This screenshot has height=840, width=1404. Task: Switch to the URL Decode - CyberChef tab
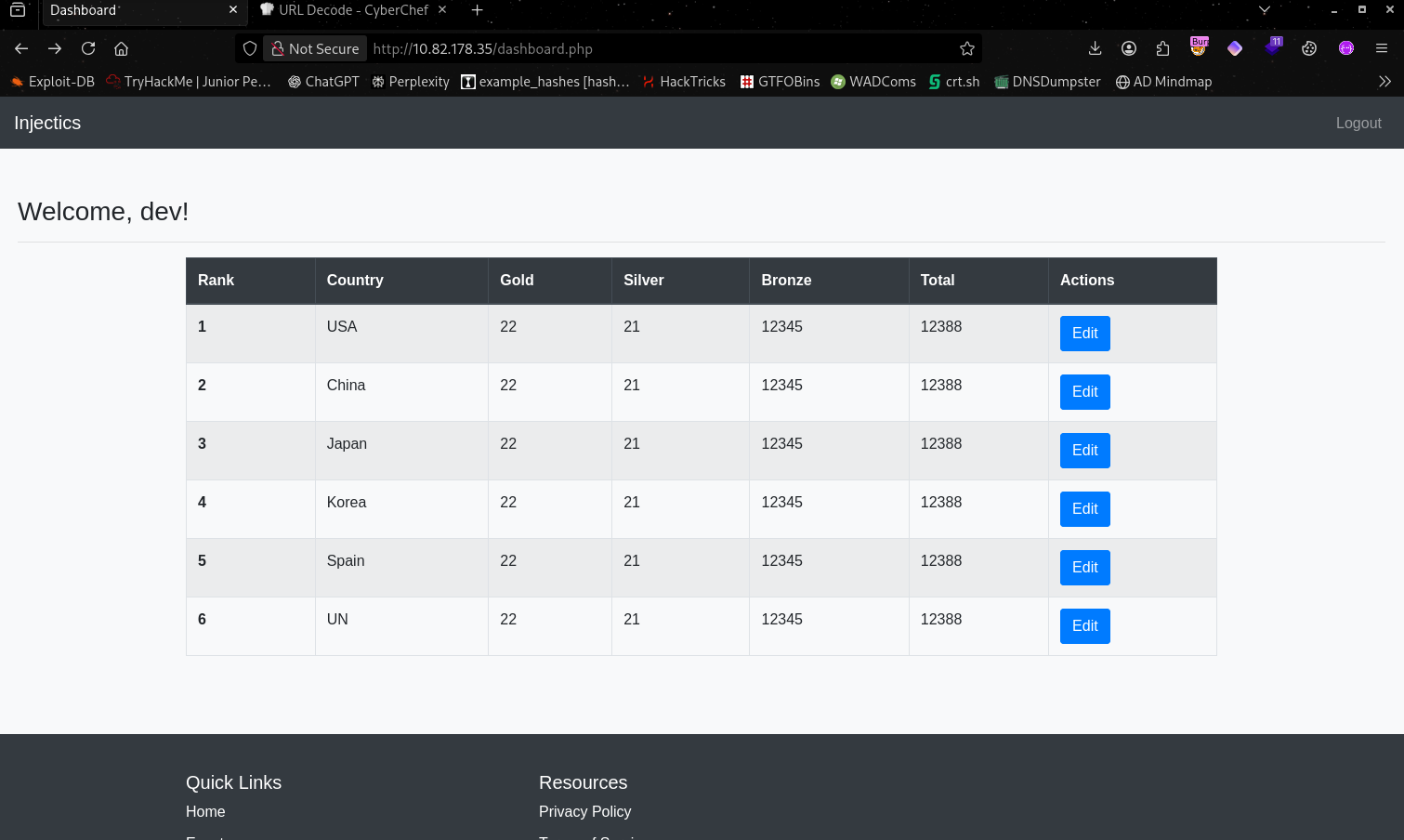pyautogui.click(x=353, y=10)
